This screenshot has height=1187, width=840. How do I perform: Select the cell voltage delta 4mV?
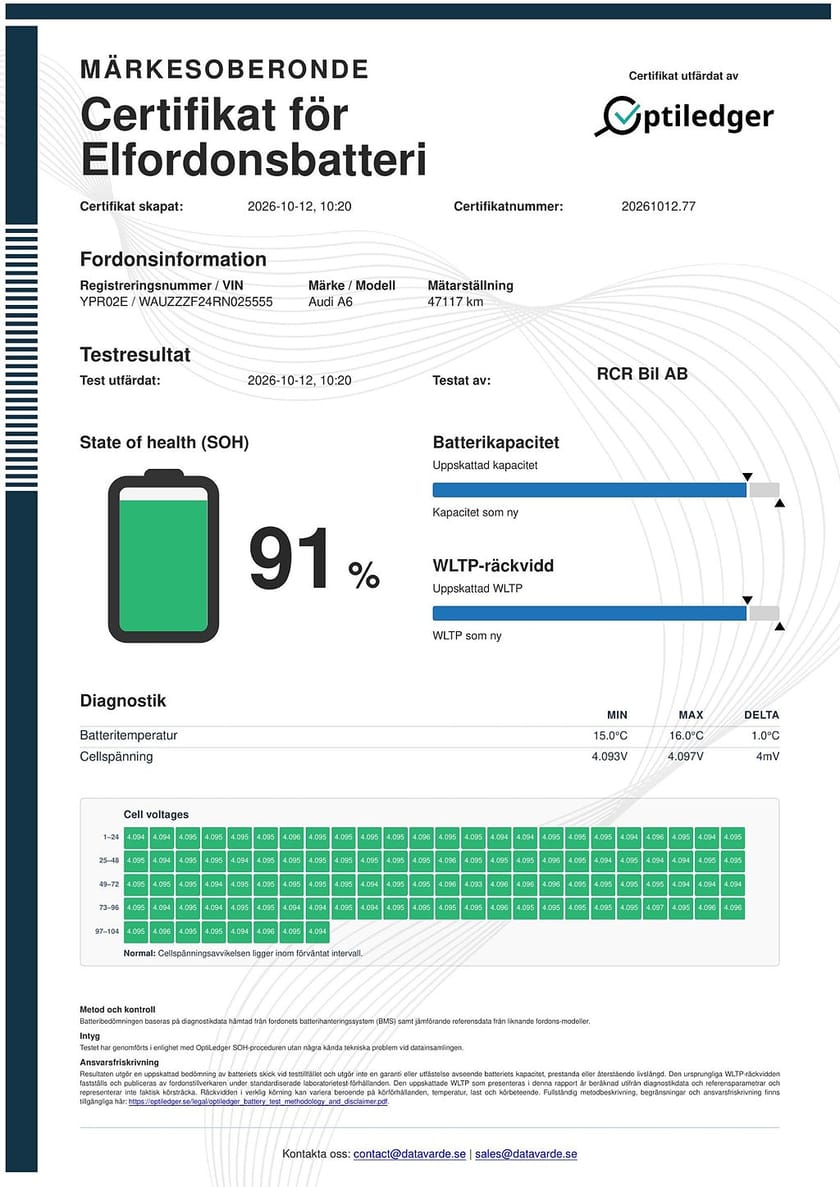click(767, 756)
